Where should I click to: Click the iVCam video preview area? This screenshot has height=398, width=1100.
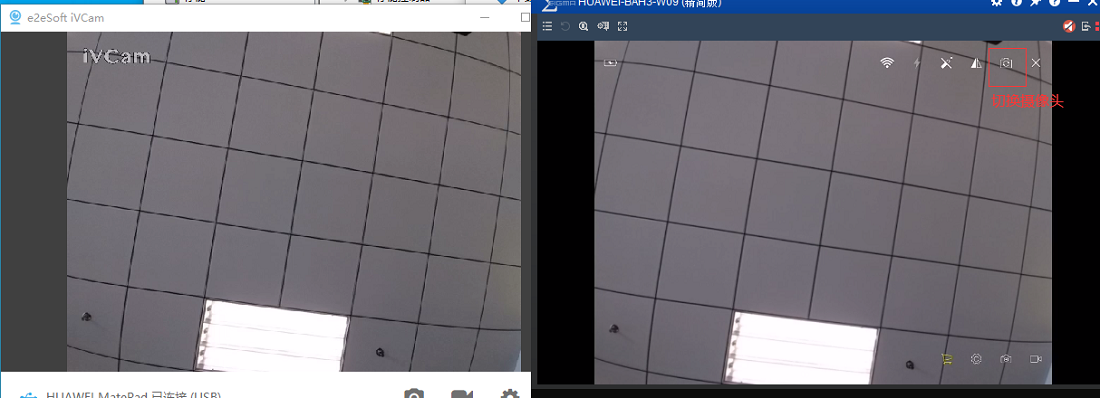tap(294, 201)
